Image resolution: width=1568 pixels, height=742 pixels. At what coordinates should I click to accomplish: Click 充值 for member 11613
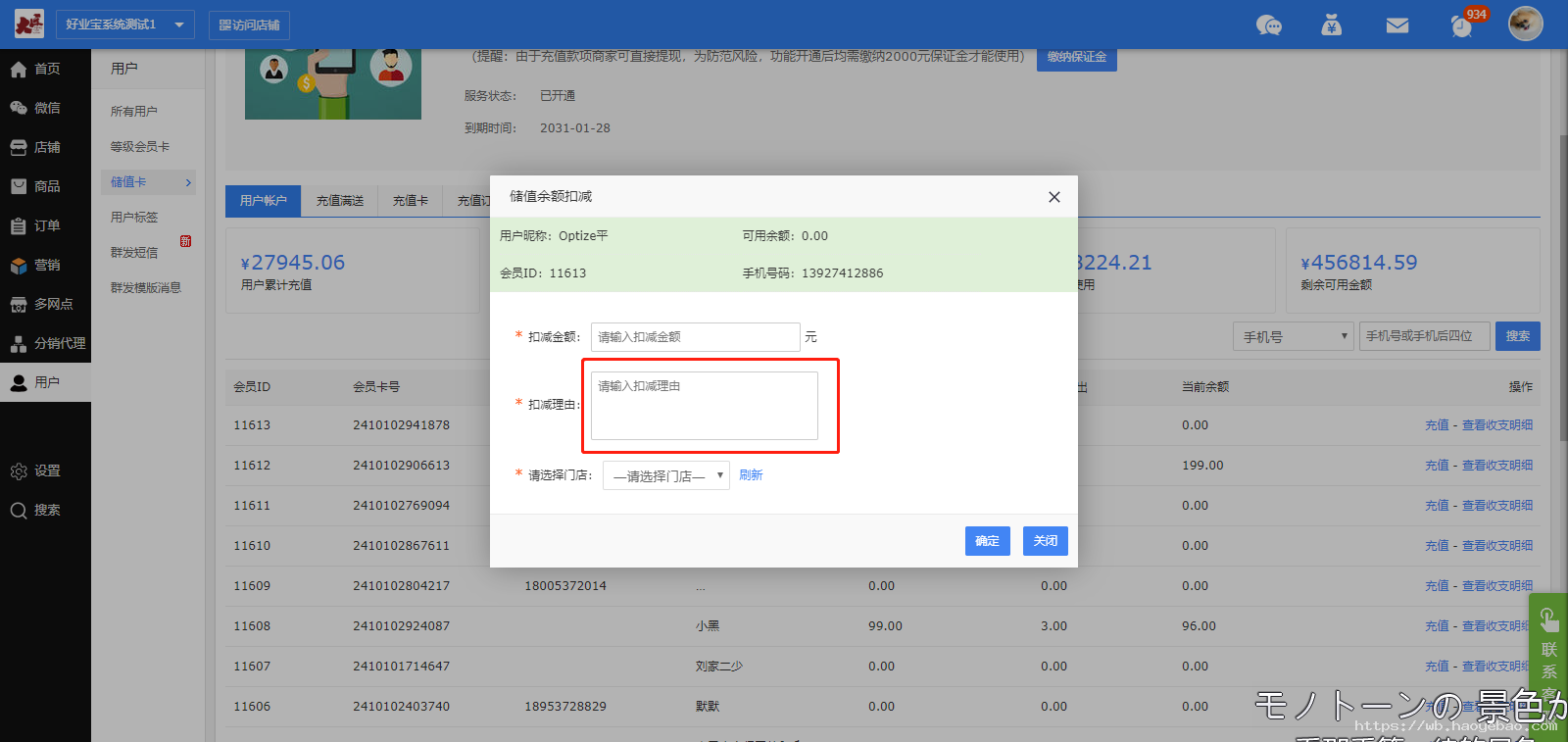point(1437,425)
